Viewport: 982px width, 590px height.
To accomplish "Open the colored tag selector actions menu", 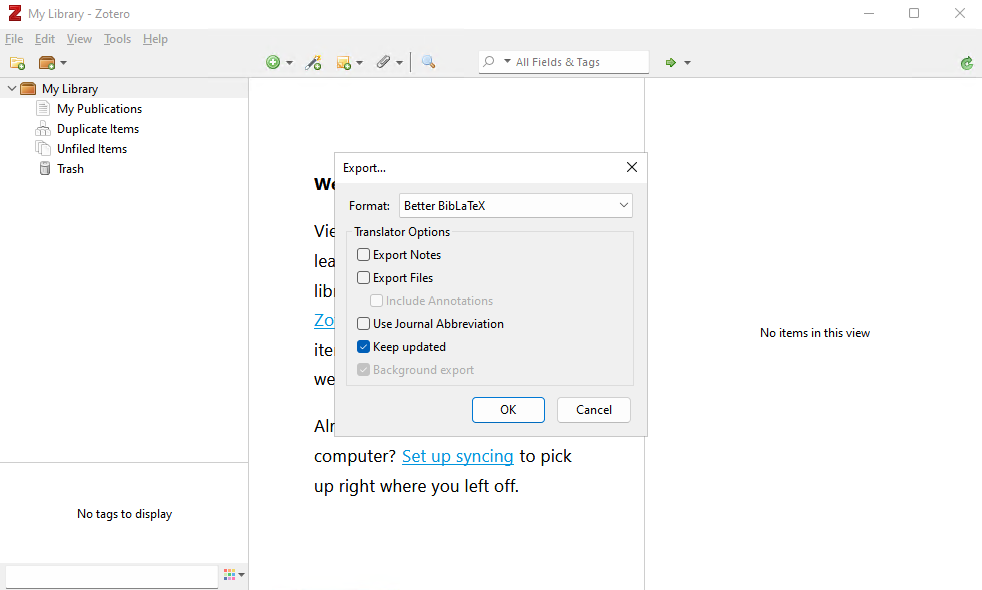I will pyautogui.click(x=234, y=574).
